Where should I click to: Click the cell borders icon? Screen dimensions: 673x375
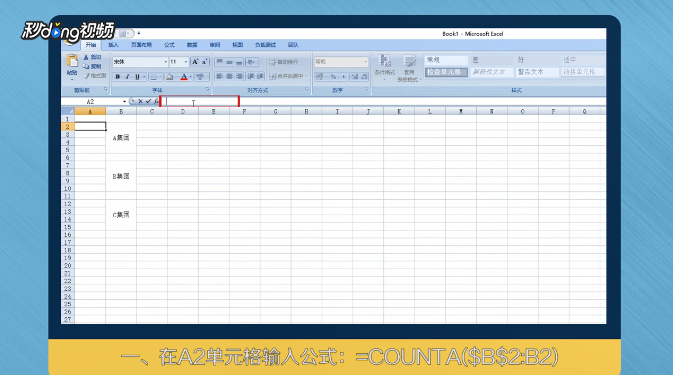(154, 77)
